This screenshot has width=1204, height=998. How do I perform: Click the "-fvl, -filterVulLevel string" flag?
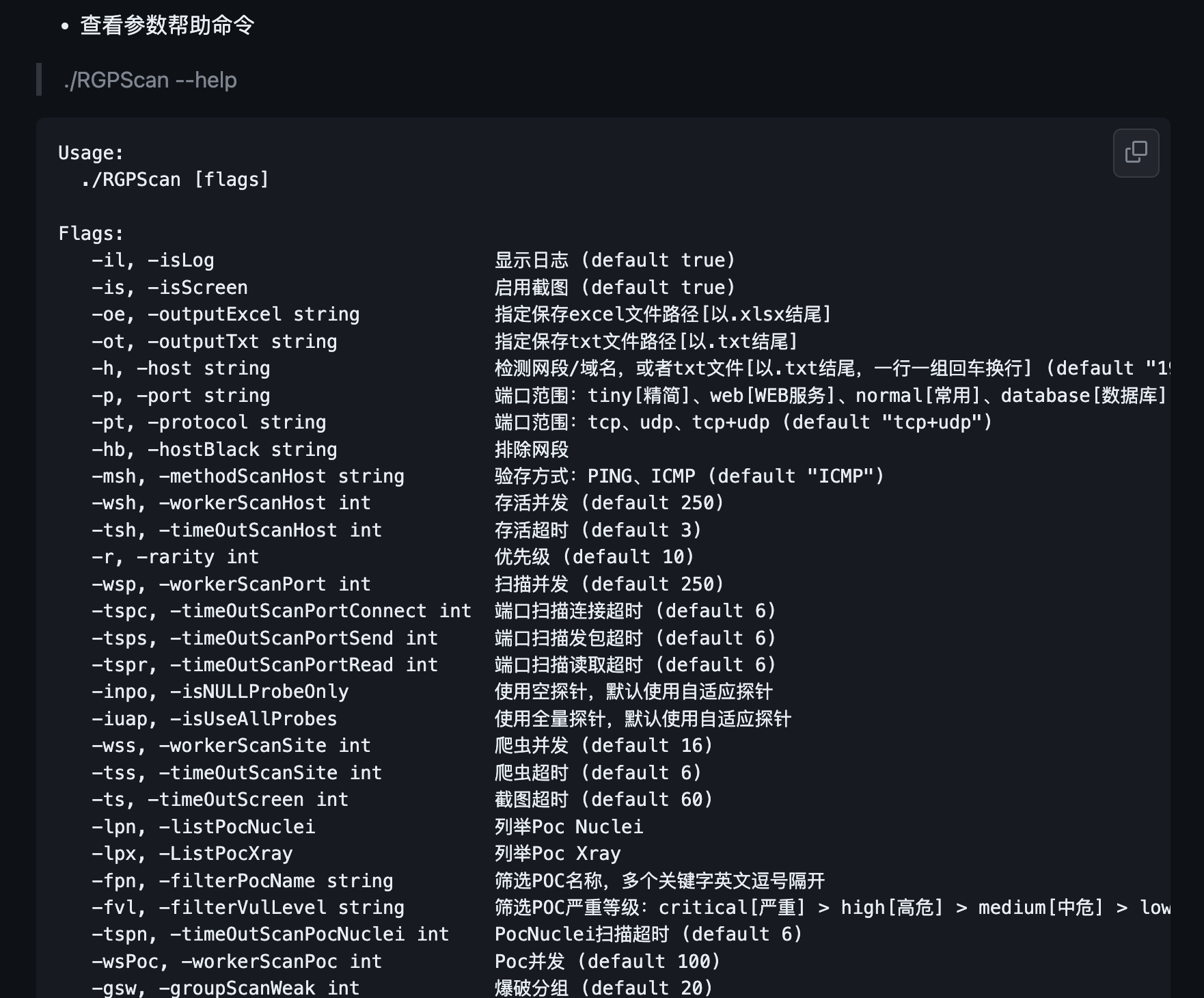point(248,908)
